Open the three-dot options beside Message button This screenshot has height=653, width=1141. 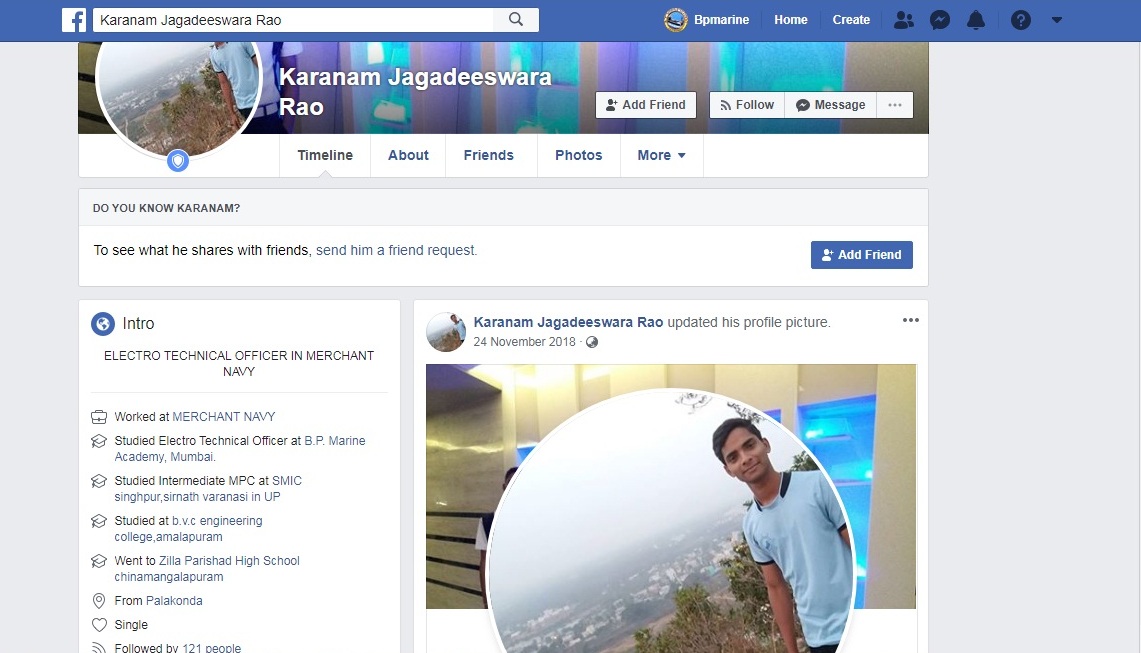click(895, 105)
